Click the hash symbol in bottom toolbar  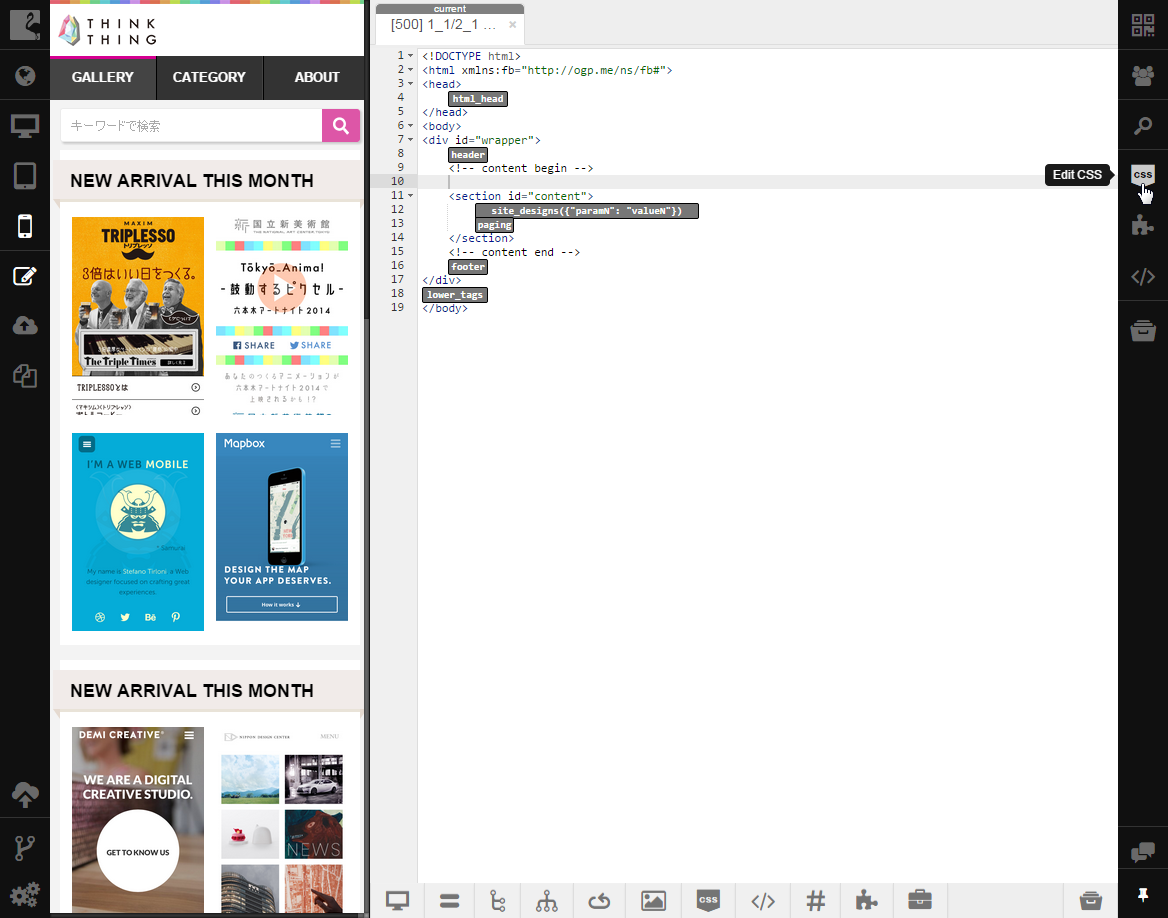pos(816,901)
